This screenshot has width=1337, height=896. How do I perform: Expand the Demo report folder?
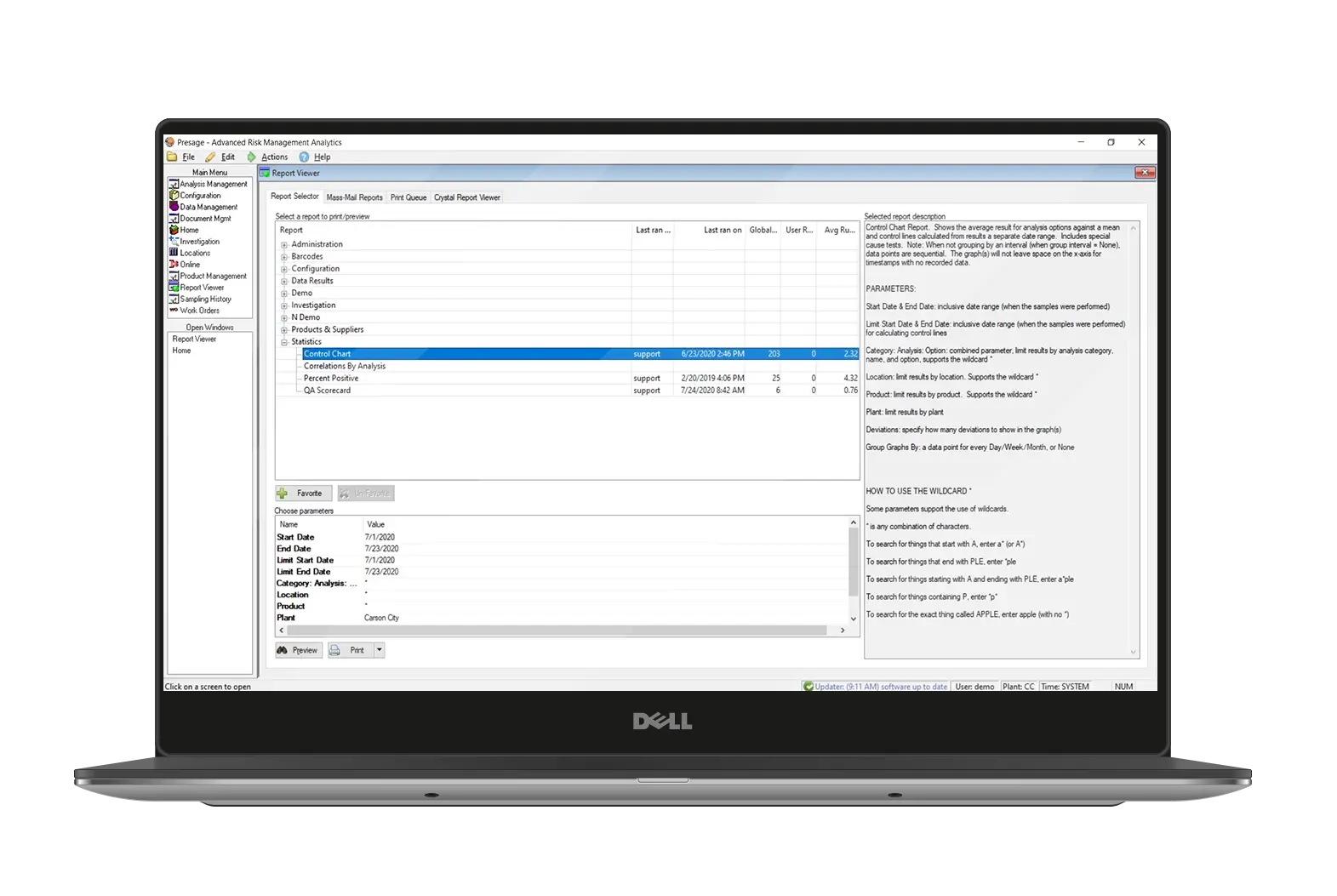click(x=284, y=294)
